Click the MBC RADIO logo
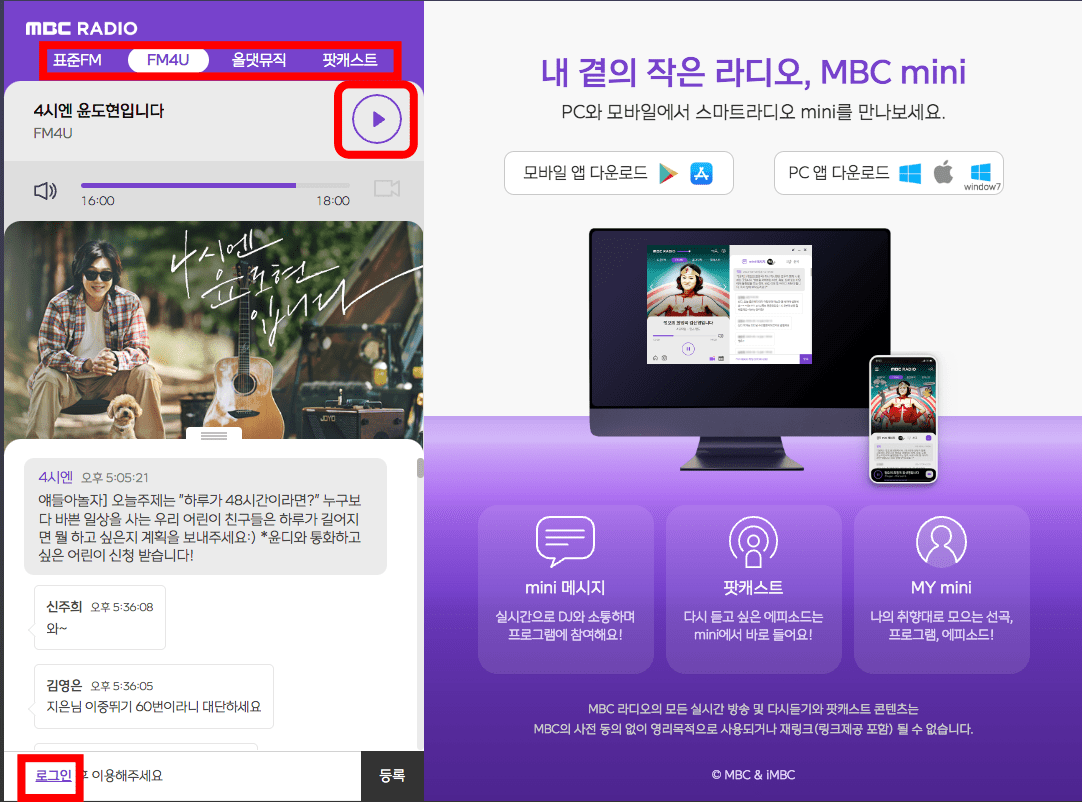The width and height of the screenshot is (1082, 802). [81, 28]
